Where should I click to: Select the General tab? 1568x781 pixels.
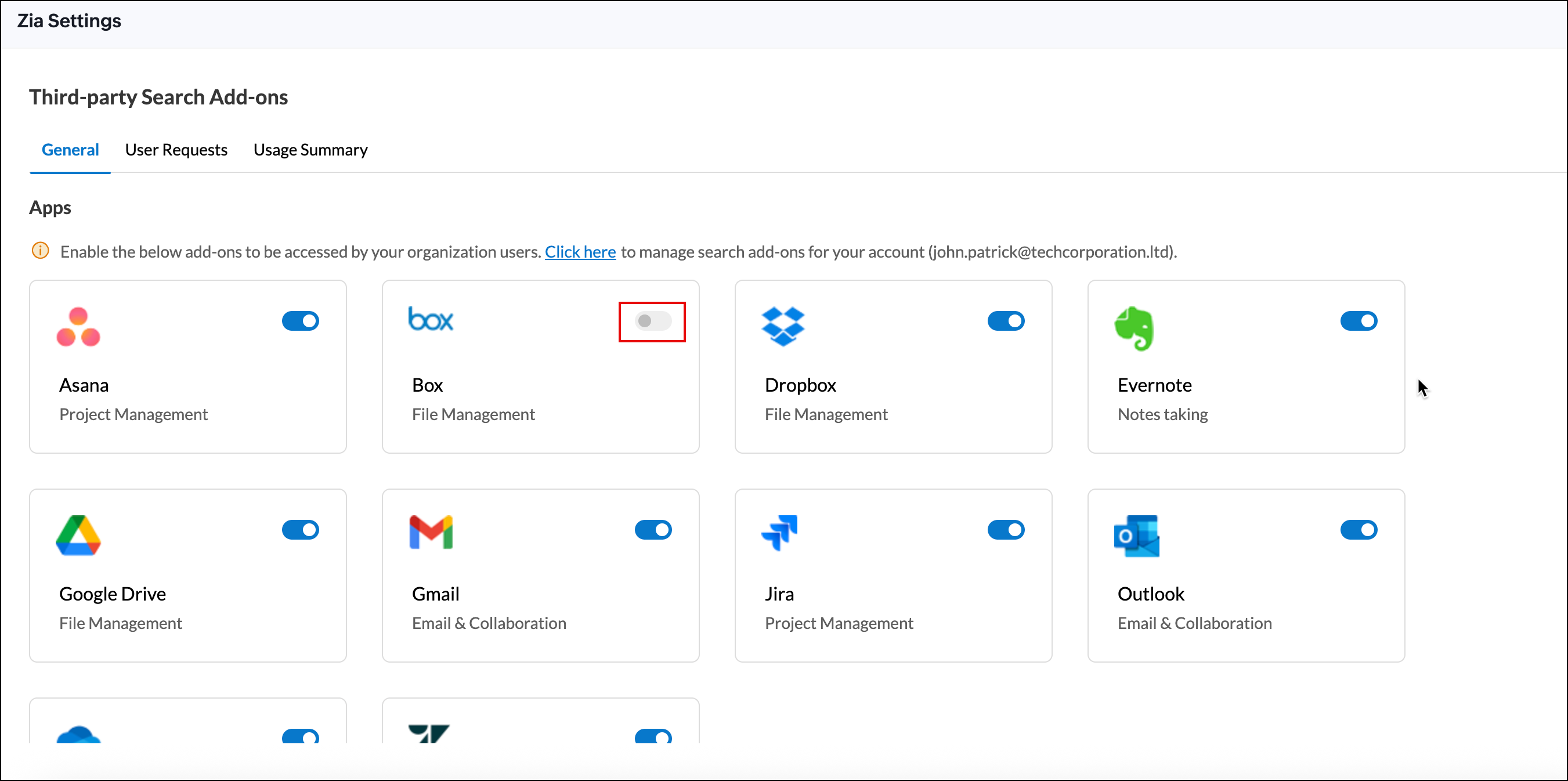pyautogui.click(x=70, y=150)
